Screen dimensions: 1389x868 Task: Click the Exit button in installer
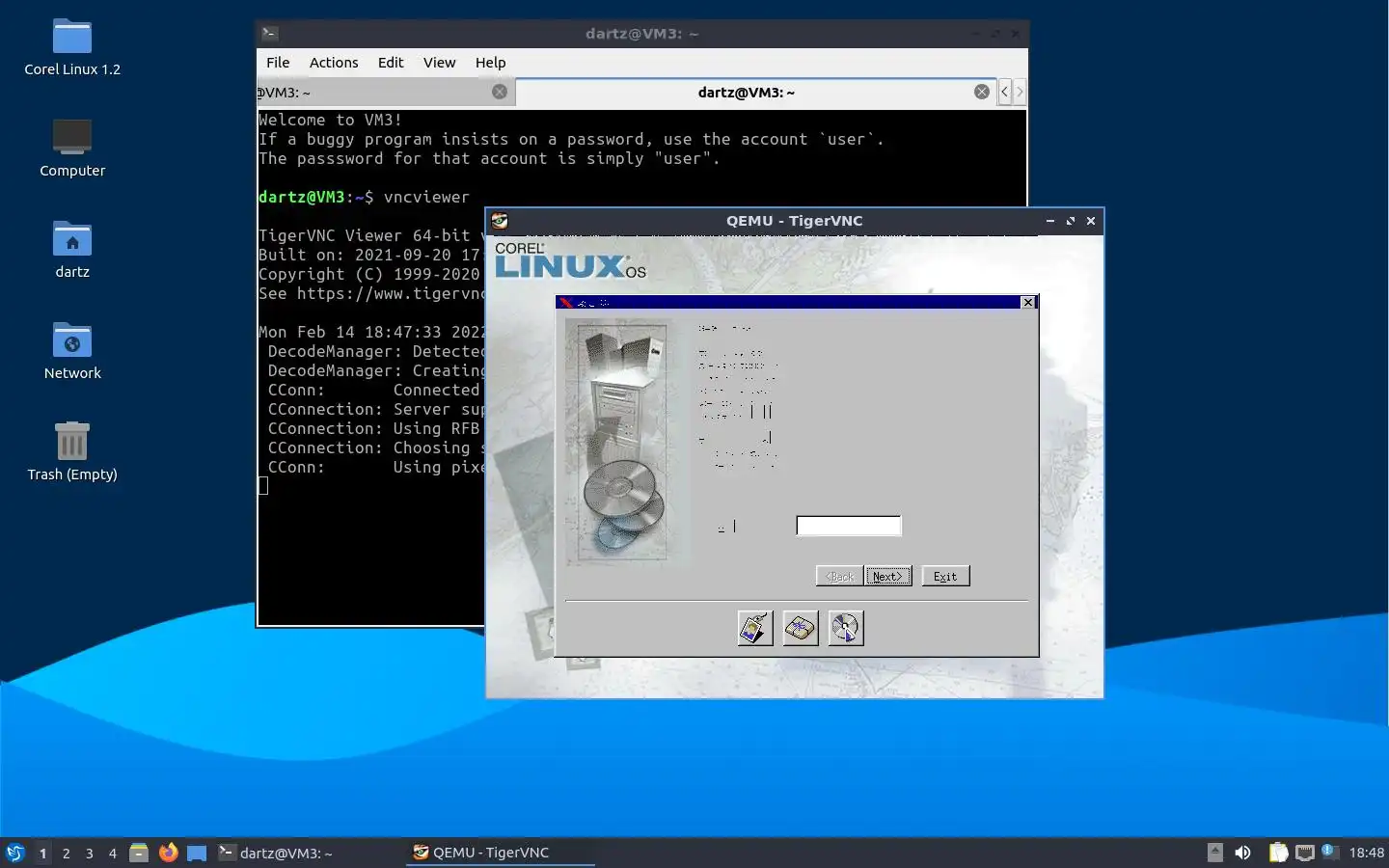945,576
